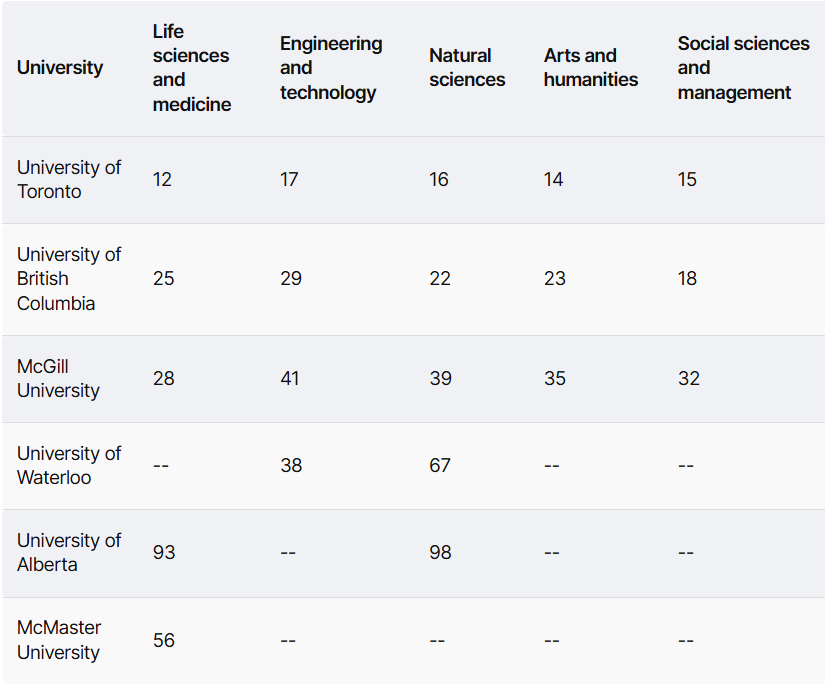Click the Life sciences and medicine header
This screenshot has height=694, width=825.
[x=191, y=68]
